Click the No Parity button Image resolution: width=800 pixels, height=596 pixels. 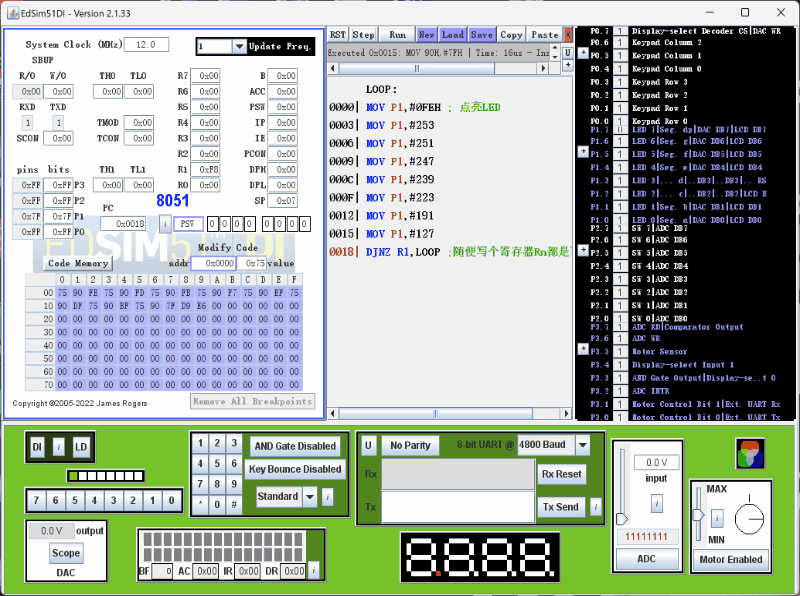(410, 445)
